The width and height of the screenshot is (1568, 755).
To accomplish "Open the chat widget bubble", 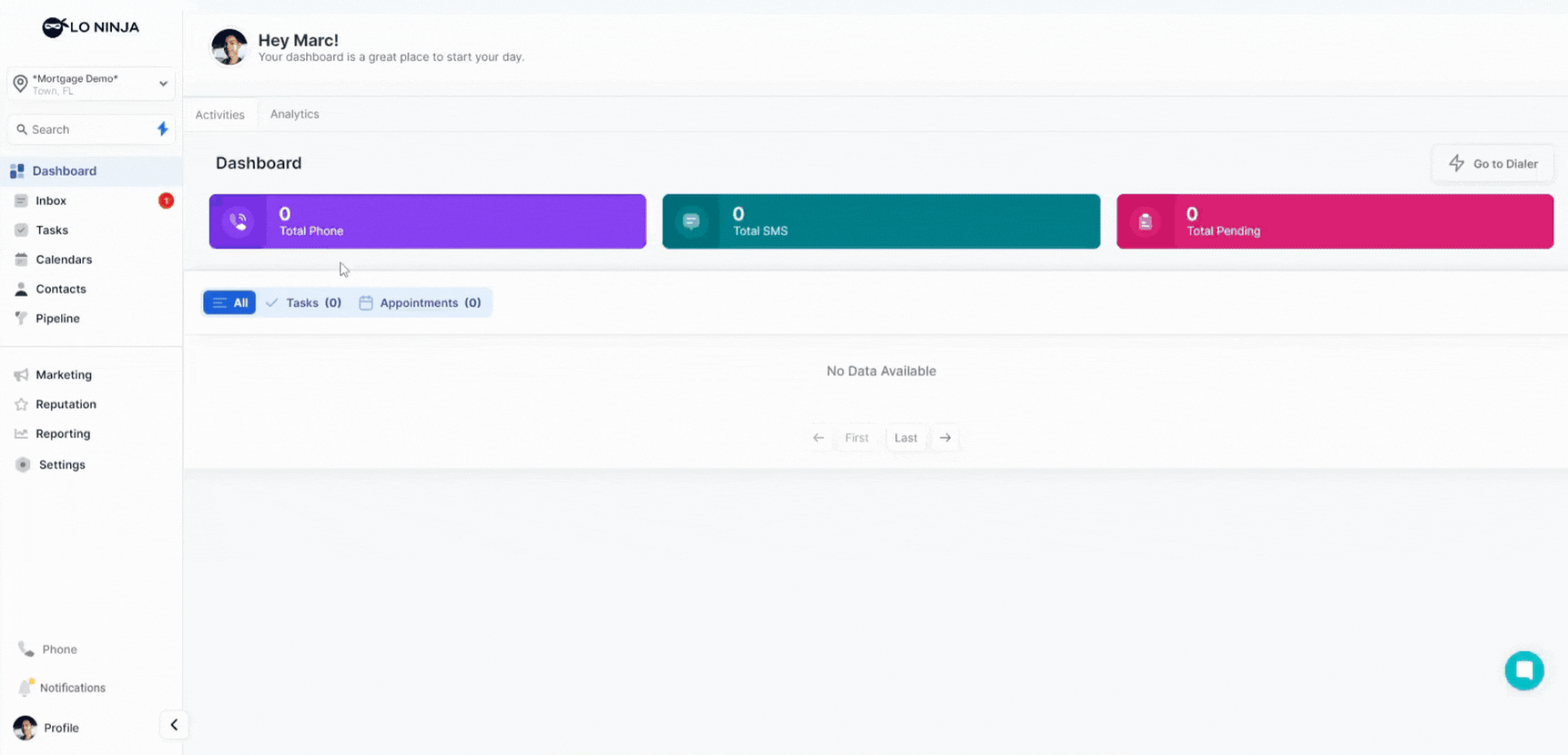I will [1525, 671].
